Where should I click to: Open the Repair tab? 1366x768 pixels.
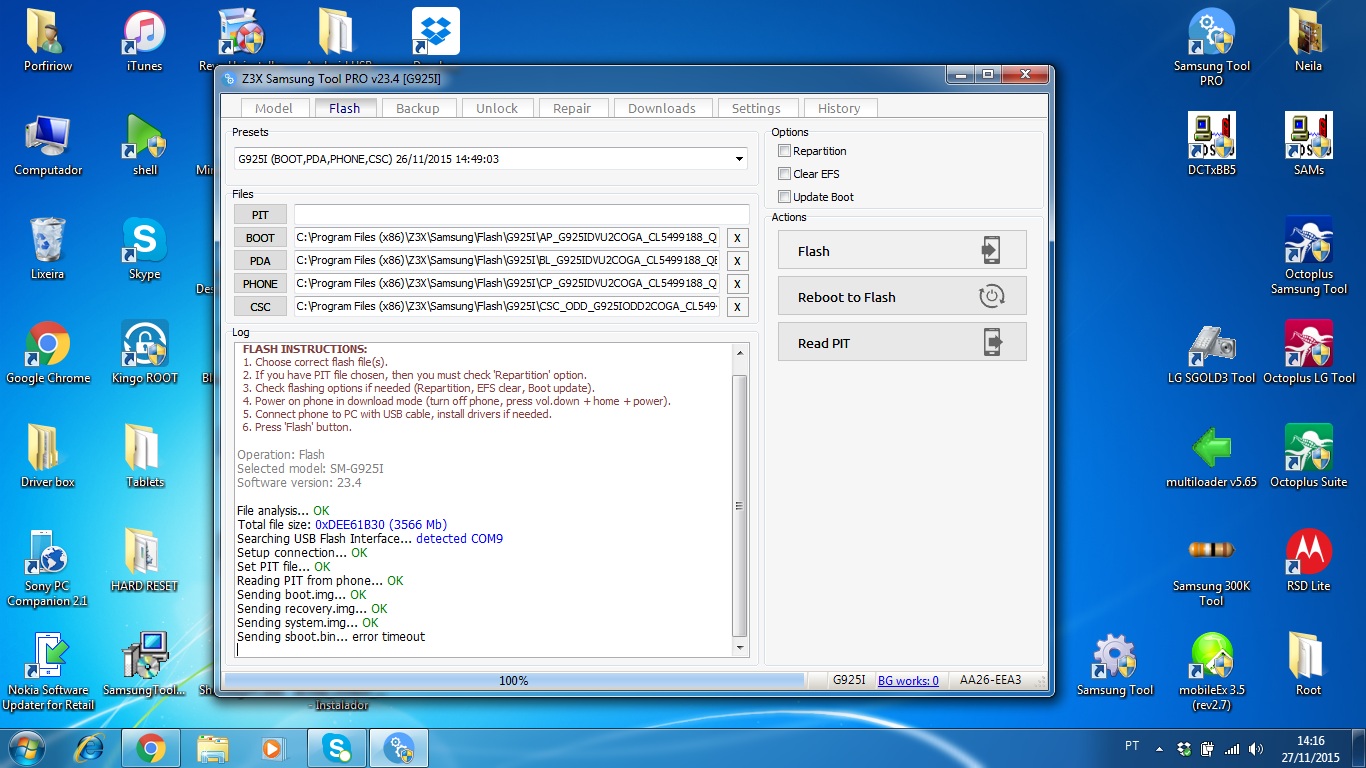click(572, 108)
